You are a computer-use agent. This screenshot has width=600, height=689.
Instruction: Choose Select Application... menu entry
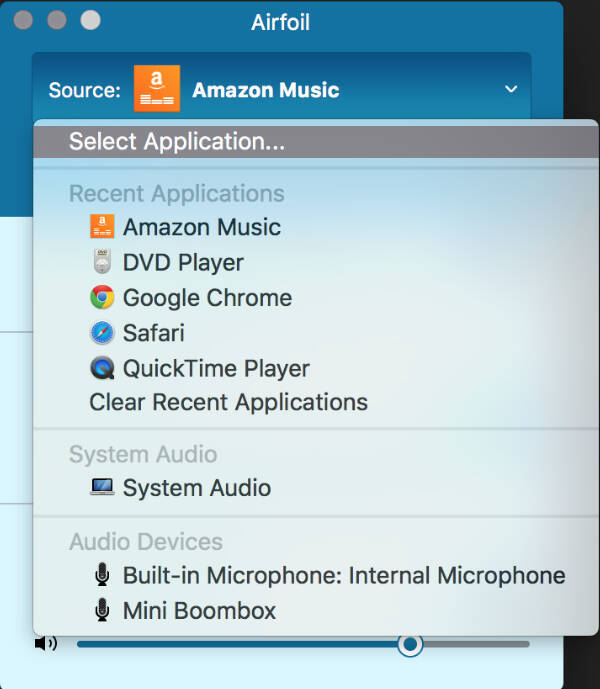coord(177,141)
